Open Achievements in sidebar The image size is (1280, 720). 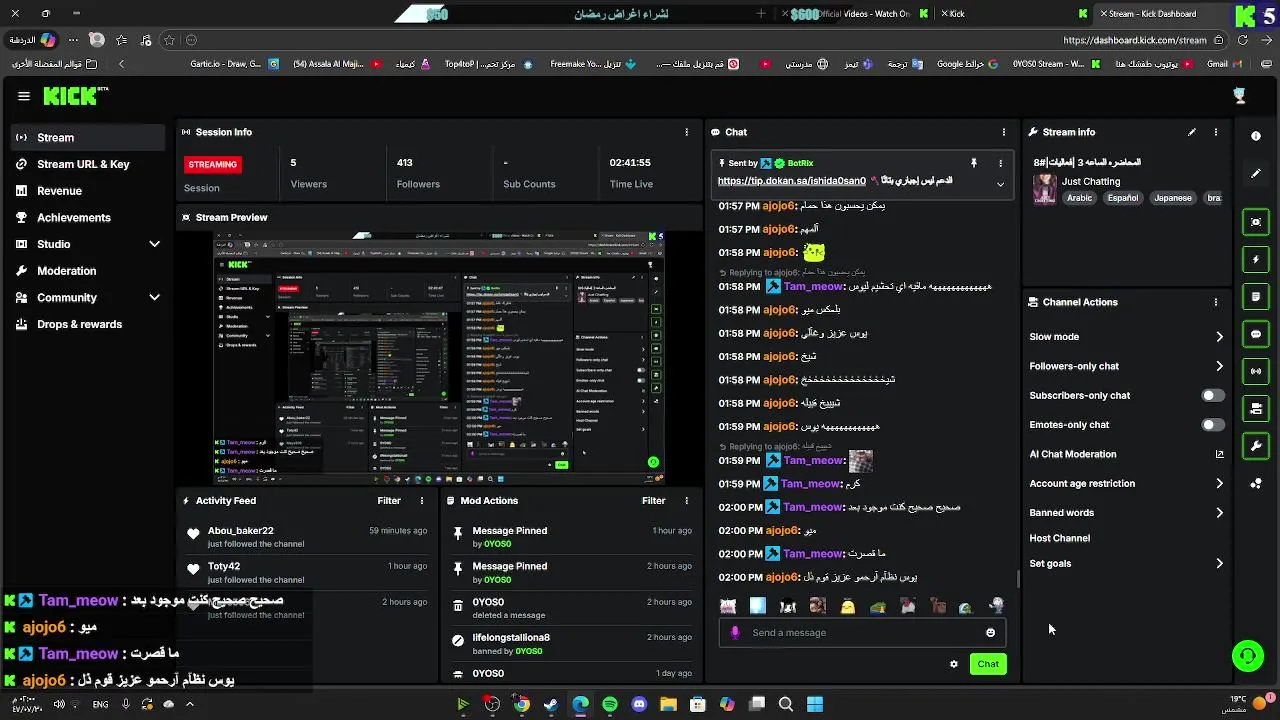pos(88,217)
